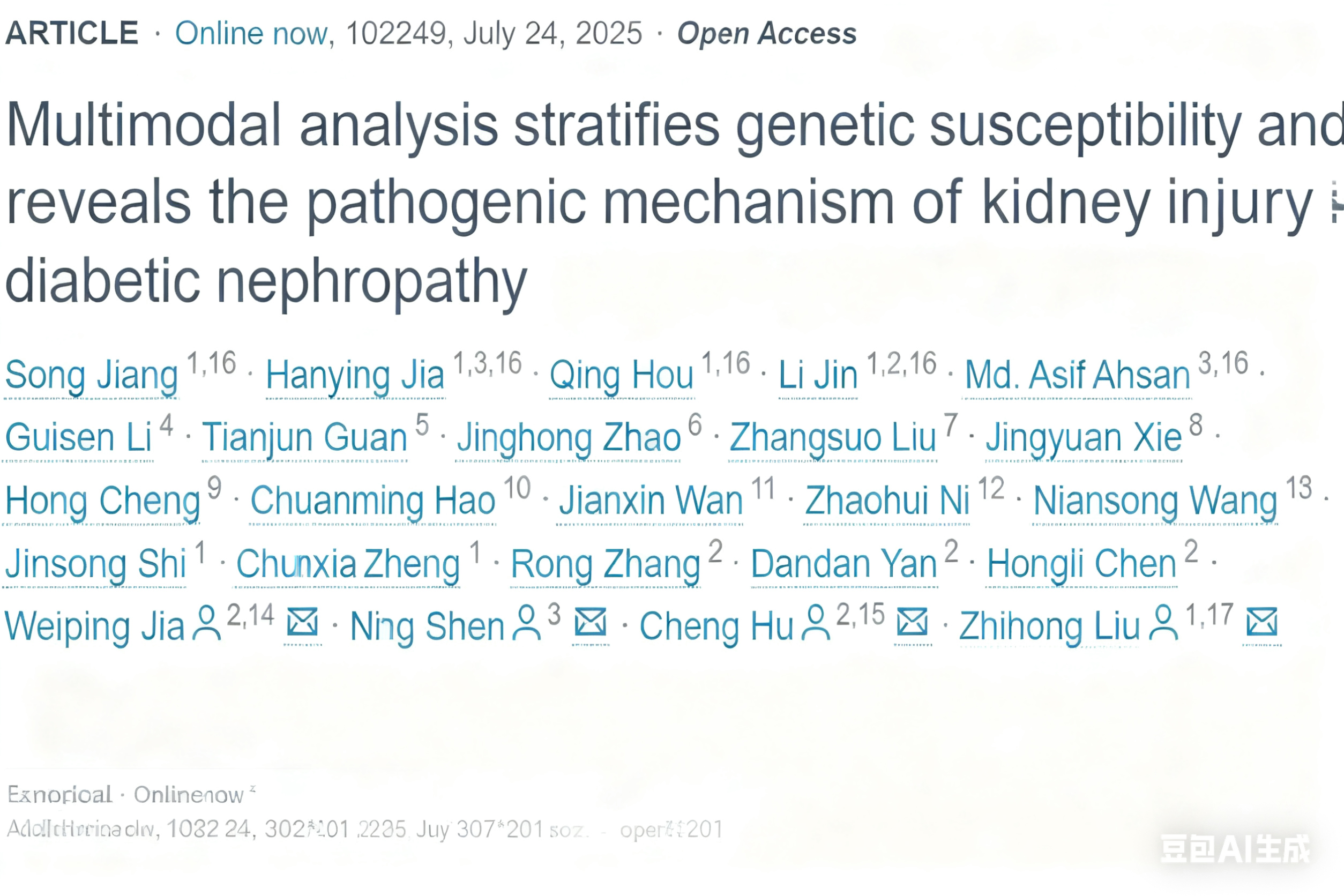This screenshot has height=896, width=1344.
Task: Click the Hanying Jia author link
Action: [x=355, y=376]
